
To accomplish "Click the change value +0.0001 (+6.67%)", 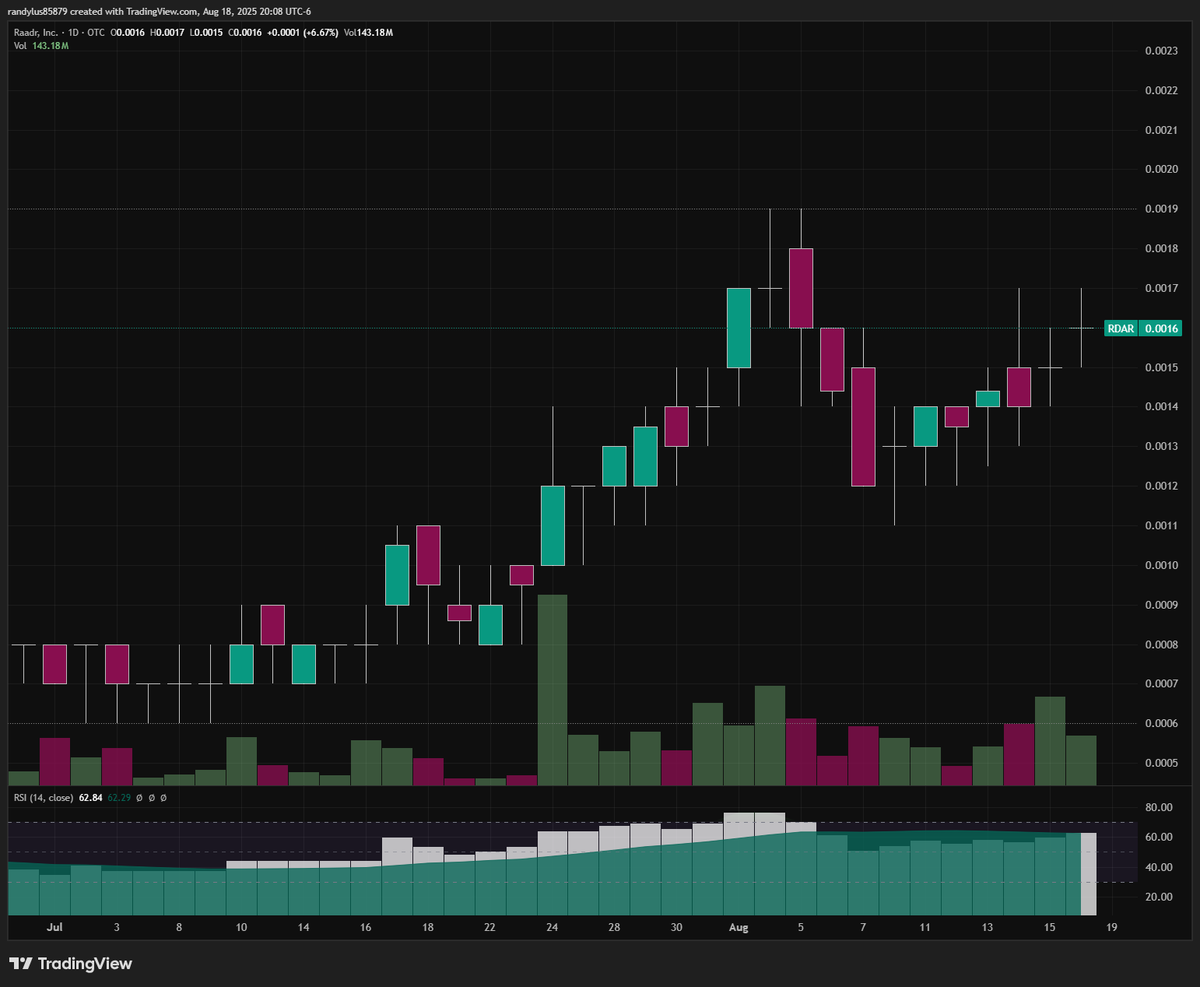I will pos(303,33).
